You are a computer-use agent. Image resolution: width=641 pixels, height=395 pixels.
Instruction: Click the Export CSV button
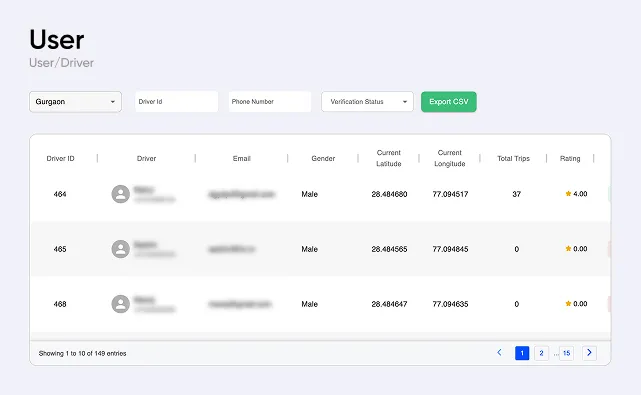pos(448,102)
